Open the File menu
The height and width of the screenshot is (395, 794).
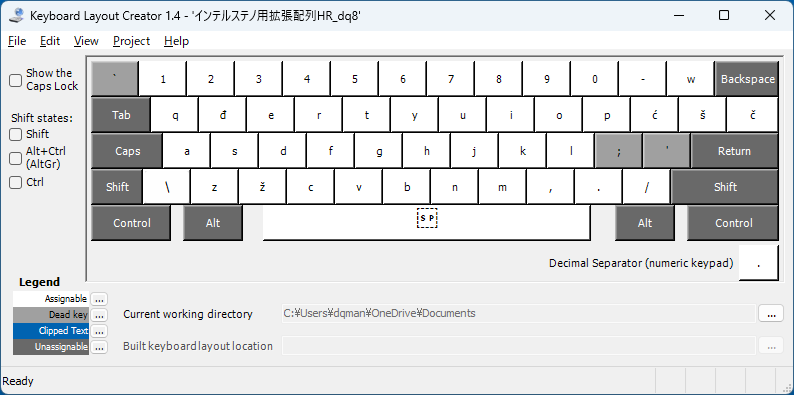(17, 41)
